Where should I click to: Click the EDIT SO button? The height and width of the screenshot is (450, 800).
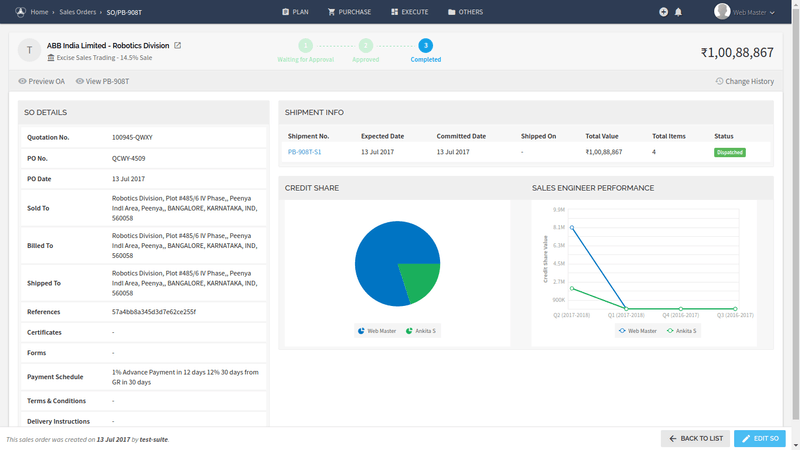click(759, 438)
